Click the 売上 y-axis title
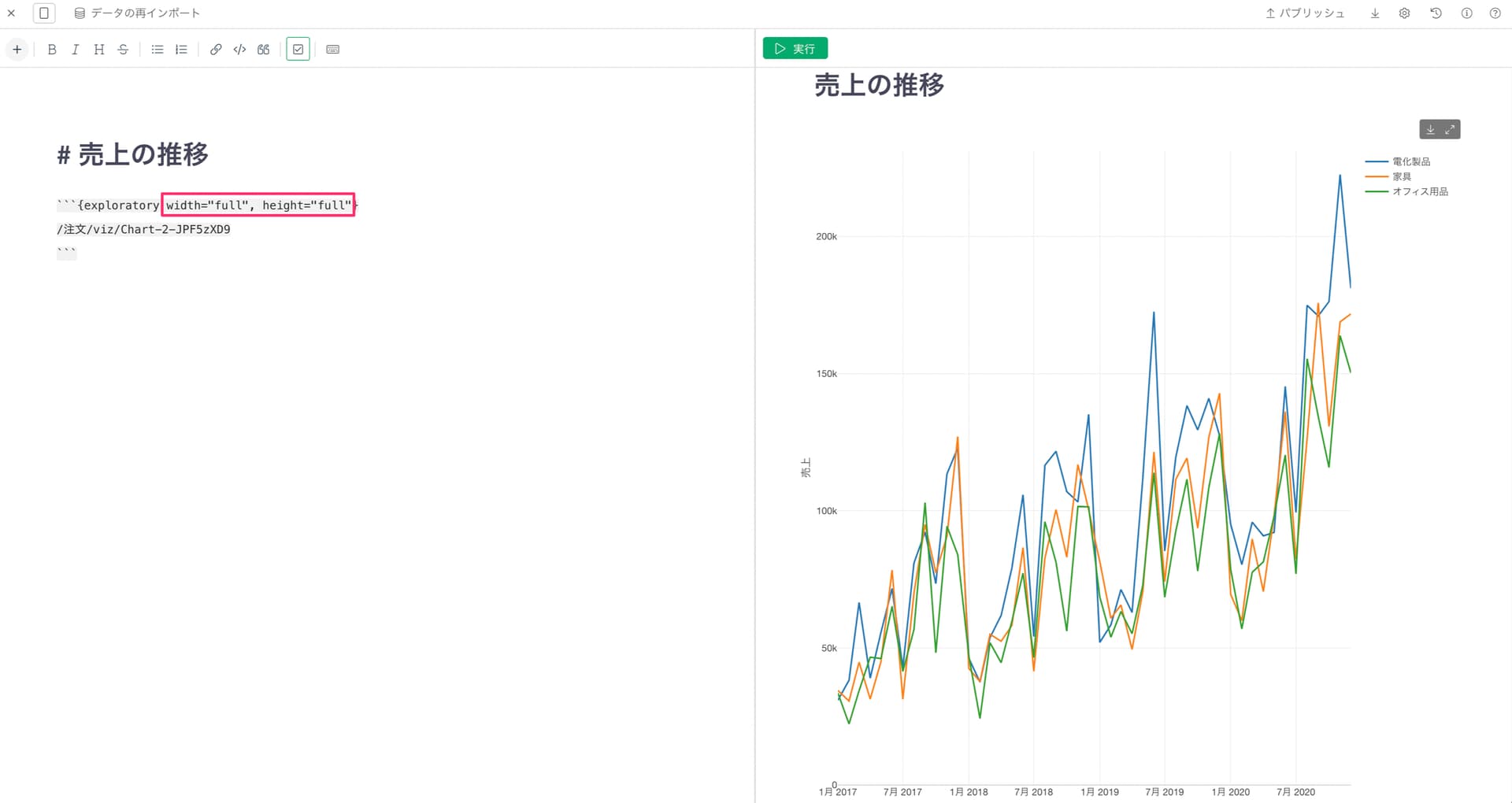 coord(806,468)
